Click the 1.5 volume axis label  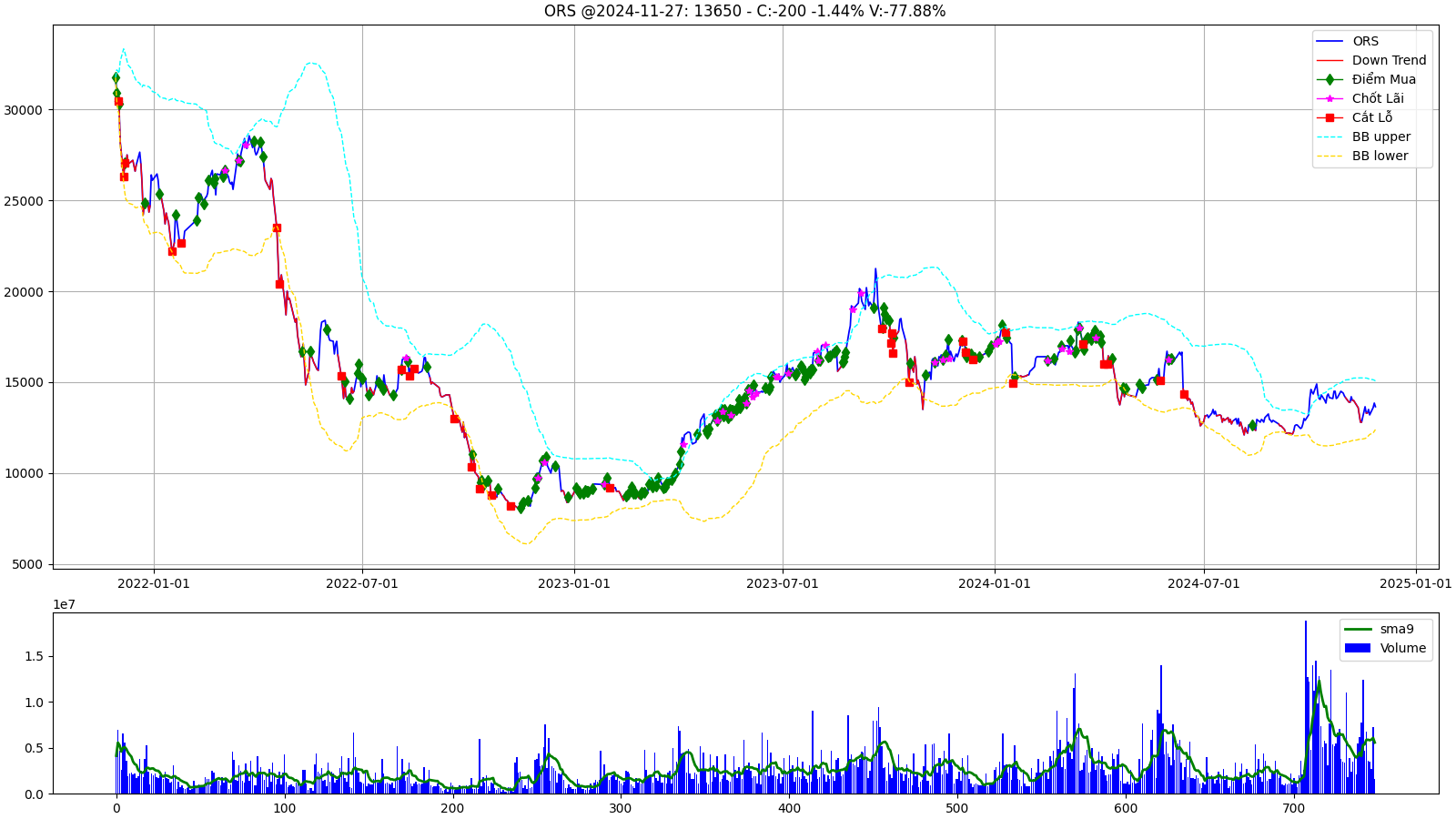pos(34,657)
